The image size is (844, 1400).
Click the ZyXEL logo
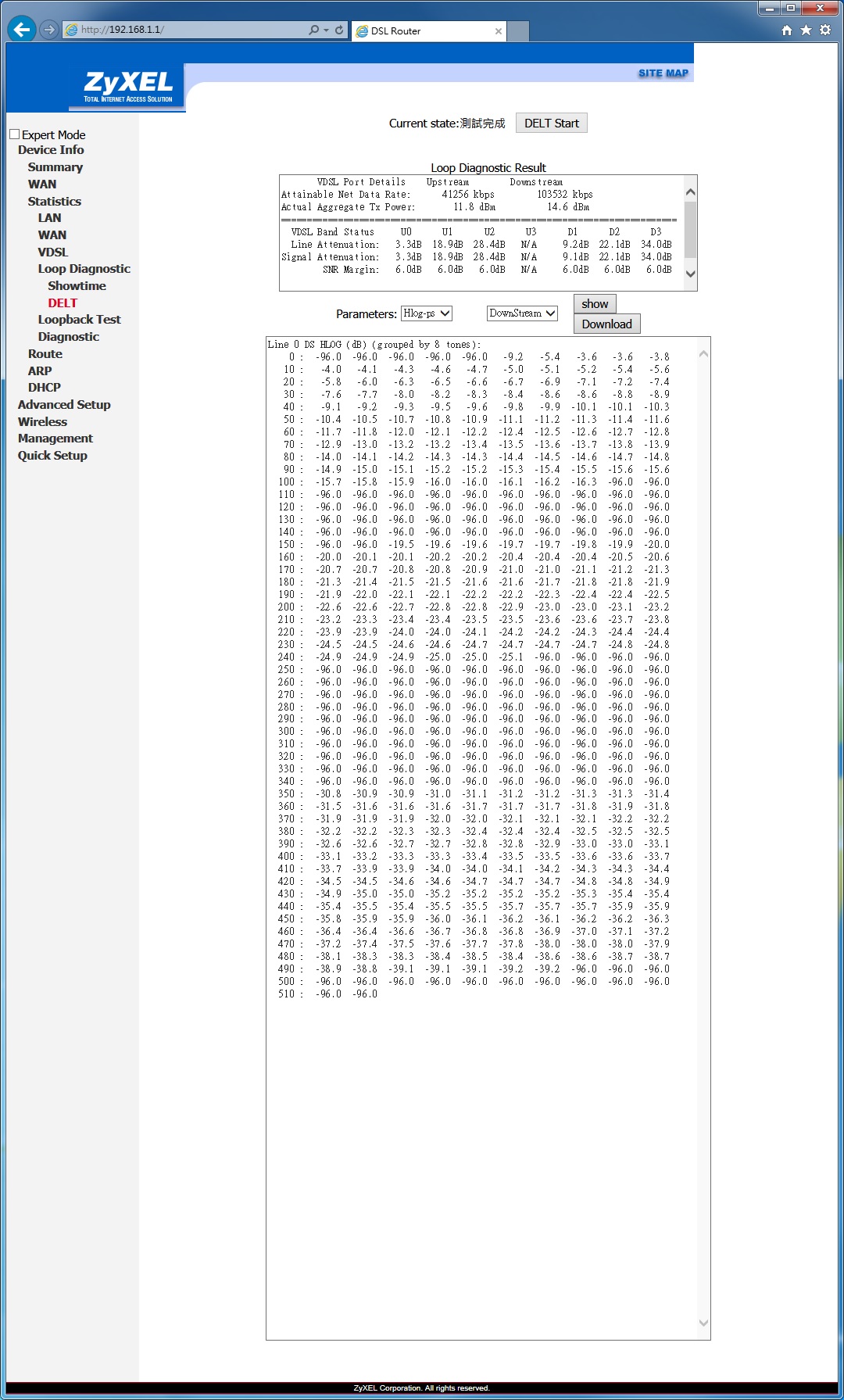coord(128,85)
